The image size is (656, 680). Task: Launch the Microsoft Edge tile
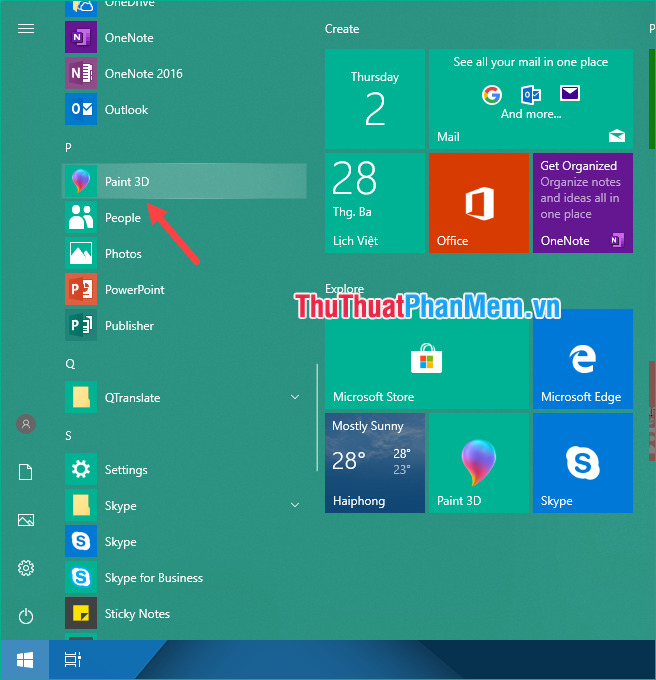(583, 359)
